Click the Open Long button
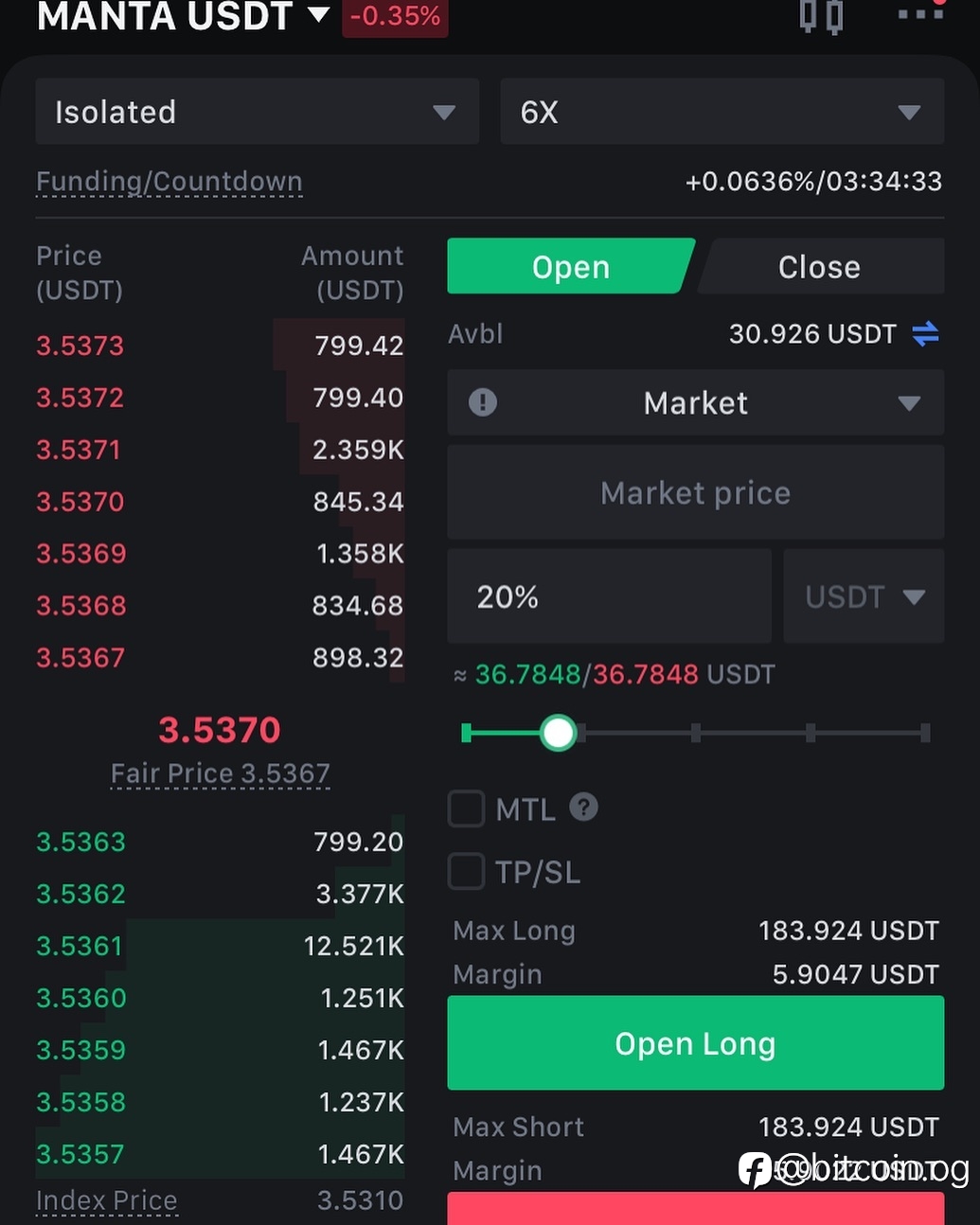The width and height of the screenshot is (980, 1225). pos(695,1042)
